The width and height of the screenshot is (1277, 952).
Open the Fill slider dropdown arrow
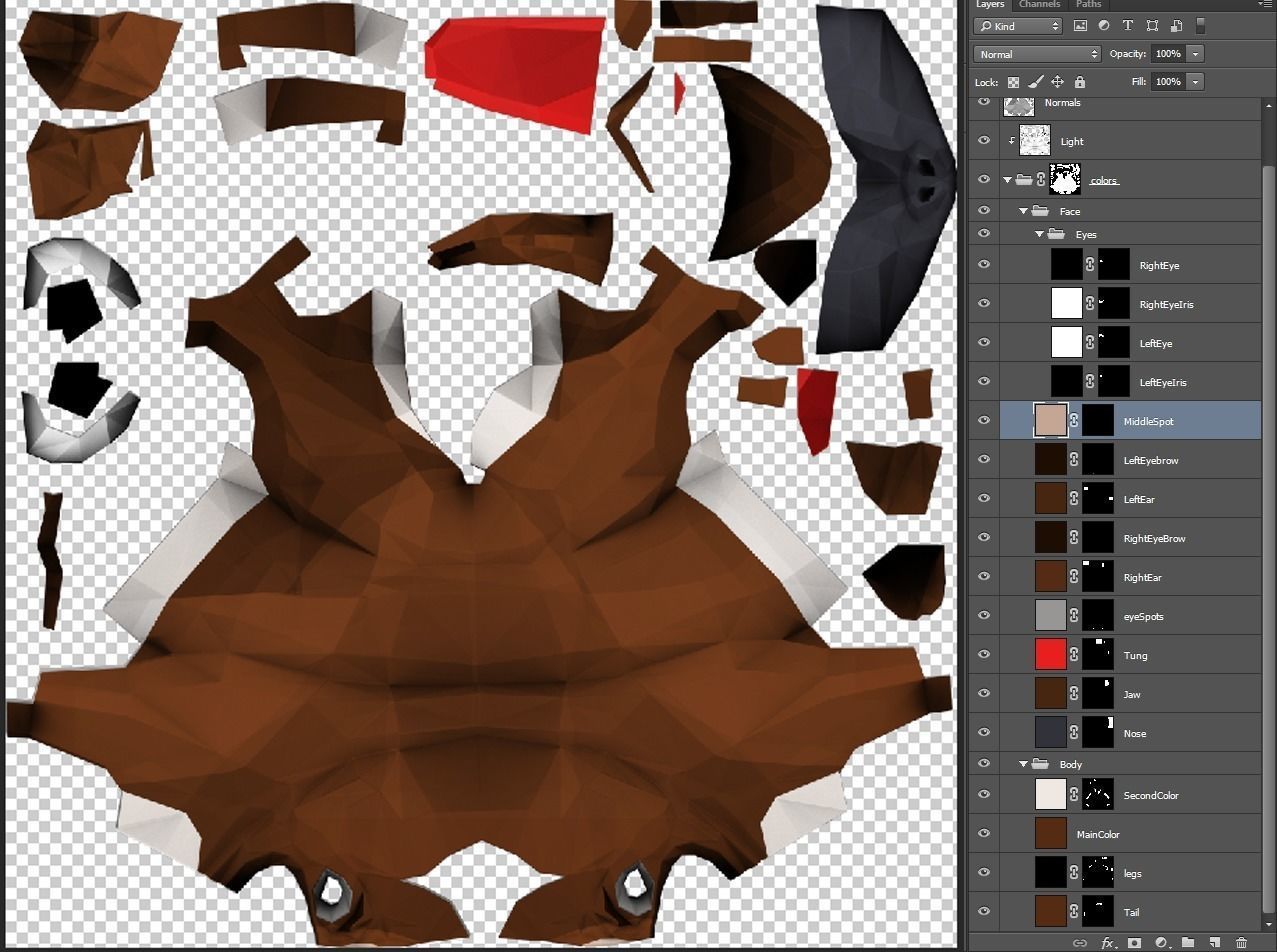tap(1196, 82)
